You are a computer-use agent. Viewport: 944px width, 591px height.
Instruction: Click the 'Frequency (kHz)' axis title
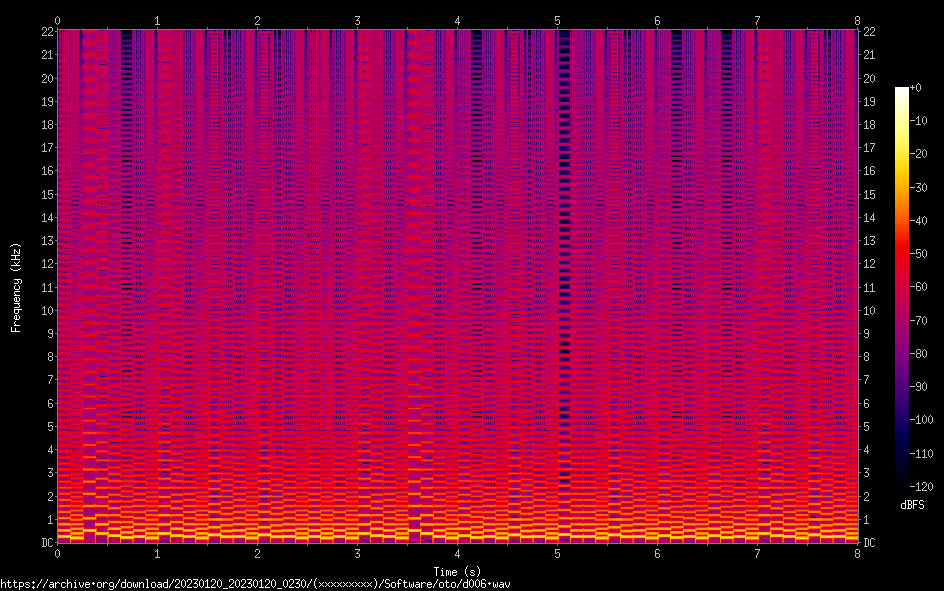pyautogui.click(x=16, y=287)
